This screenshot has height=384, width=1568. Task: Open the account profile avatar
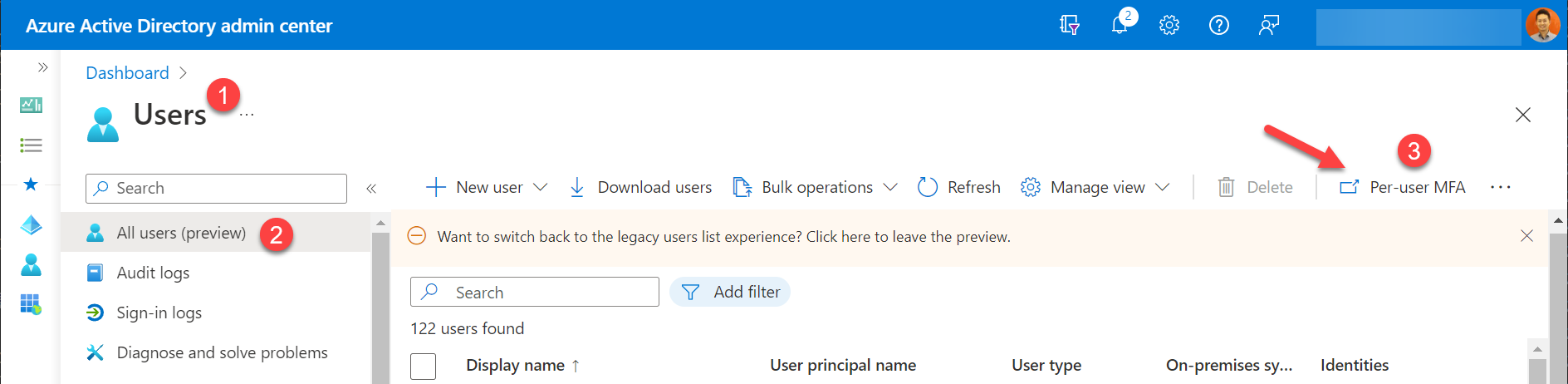[1542, 25]
